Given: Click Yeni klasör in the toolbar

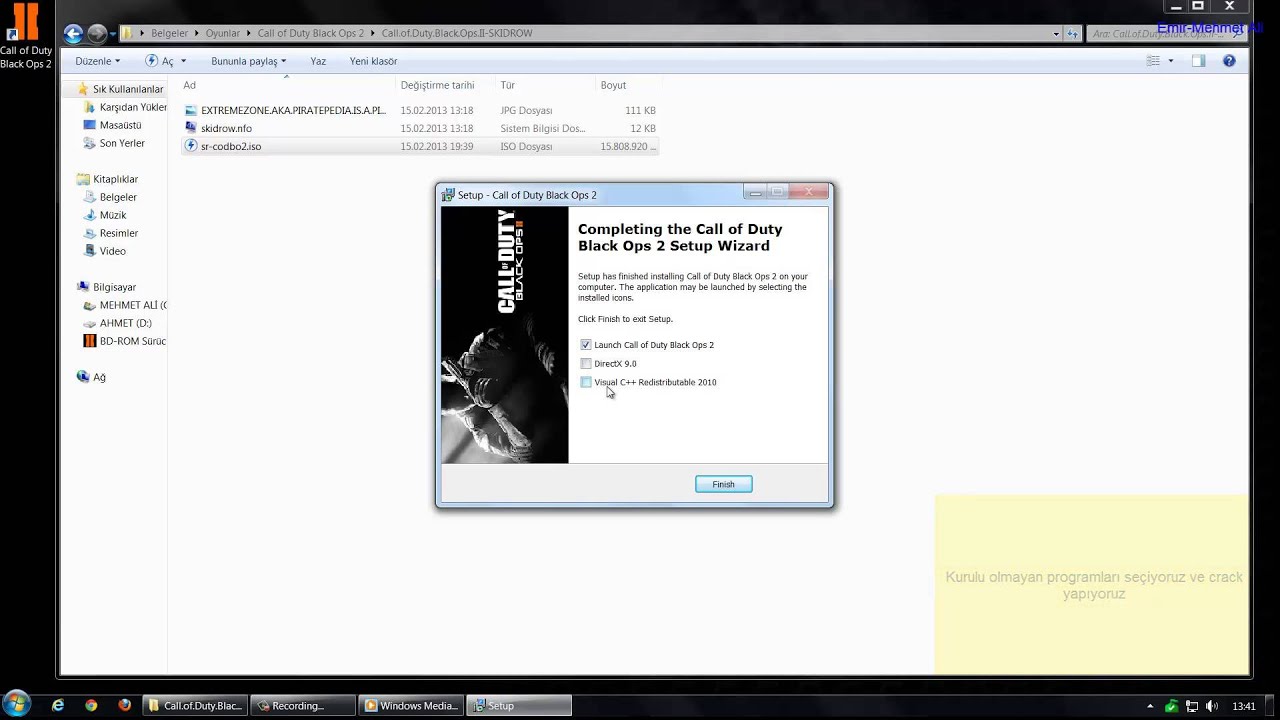Looking at the screenshot, I should click(373, 61).
